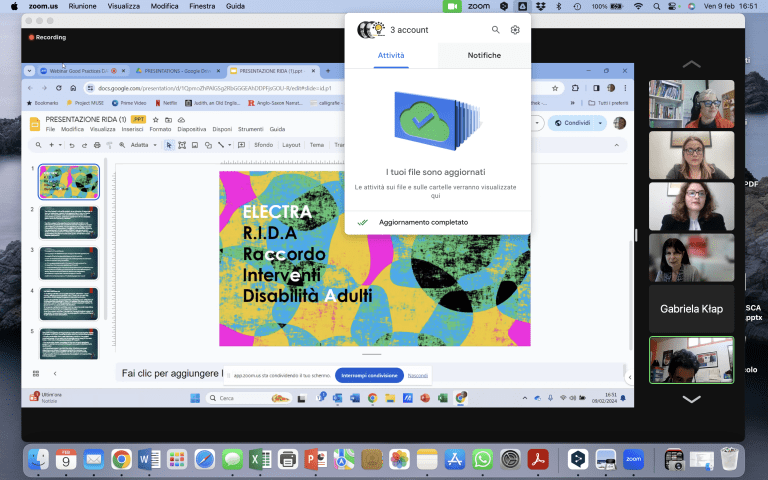This screenshot has width=768, height=480.
Task: Open Google Drive search in the popup
Action: [496, 30]
